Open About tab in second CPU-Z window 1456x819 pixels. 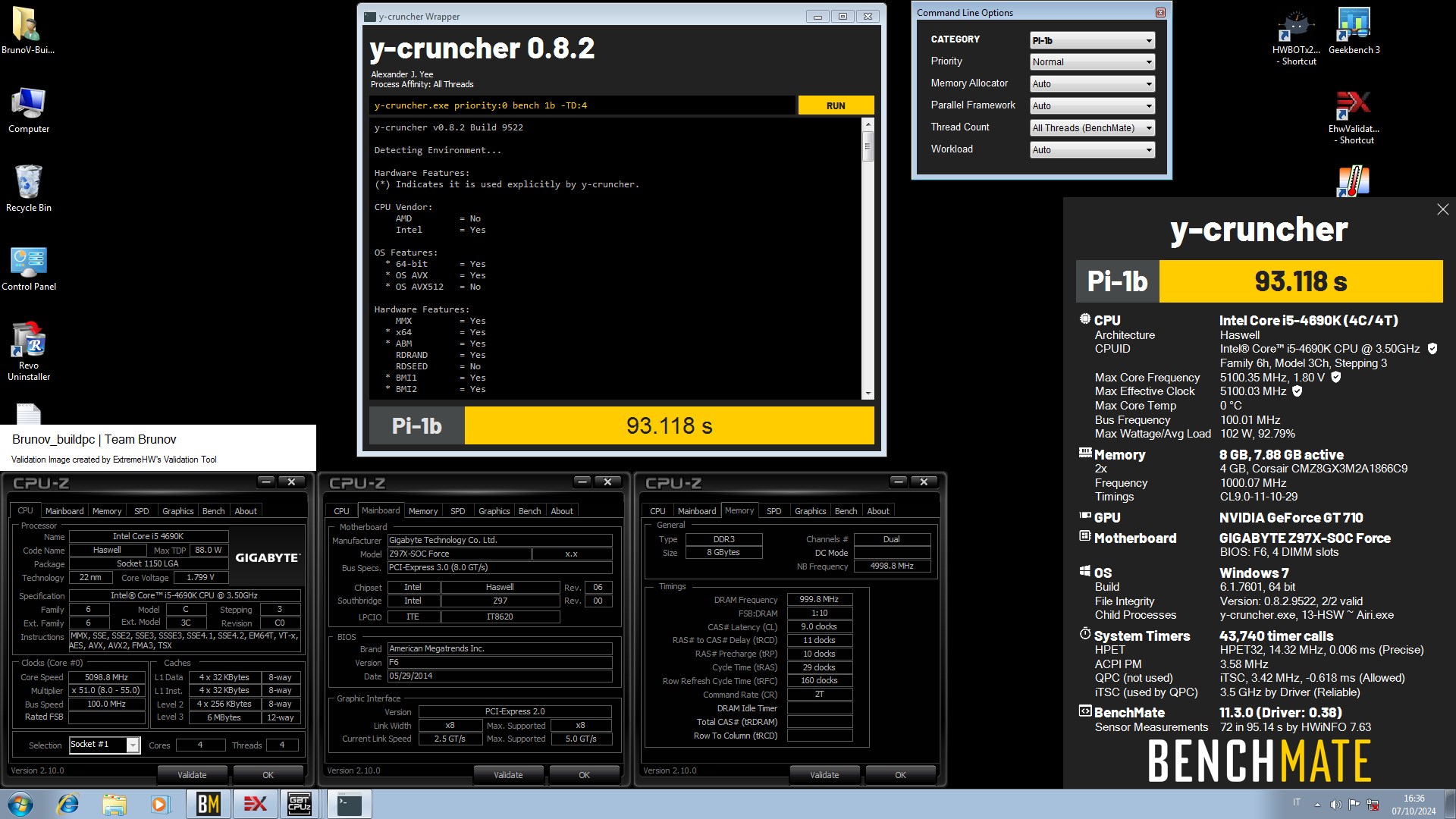(x=562, y=511)
